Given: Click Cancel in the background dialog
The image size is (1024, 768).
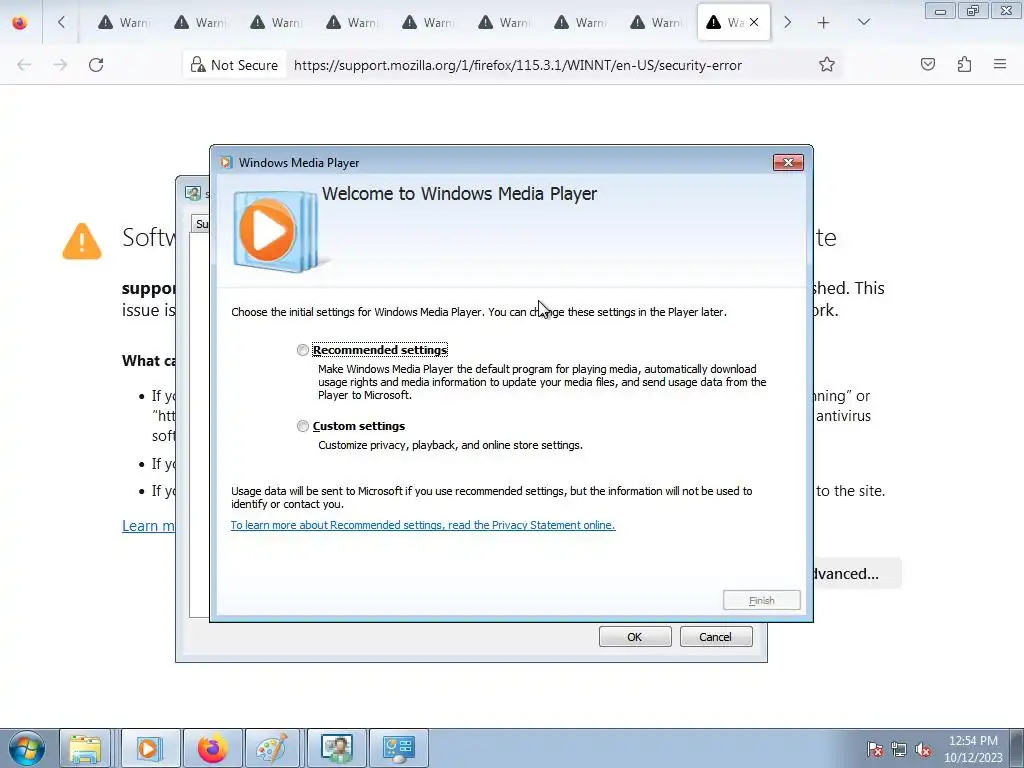Looking at the screenshot, I should point(716,637).
